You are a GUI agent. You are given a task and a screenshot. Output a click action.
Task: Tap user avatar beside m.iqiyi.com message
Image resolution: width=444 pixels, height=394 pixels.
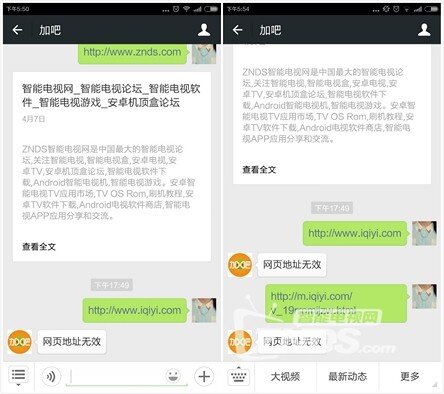tap(424, 296)
